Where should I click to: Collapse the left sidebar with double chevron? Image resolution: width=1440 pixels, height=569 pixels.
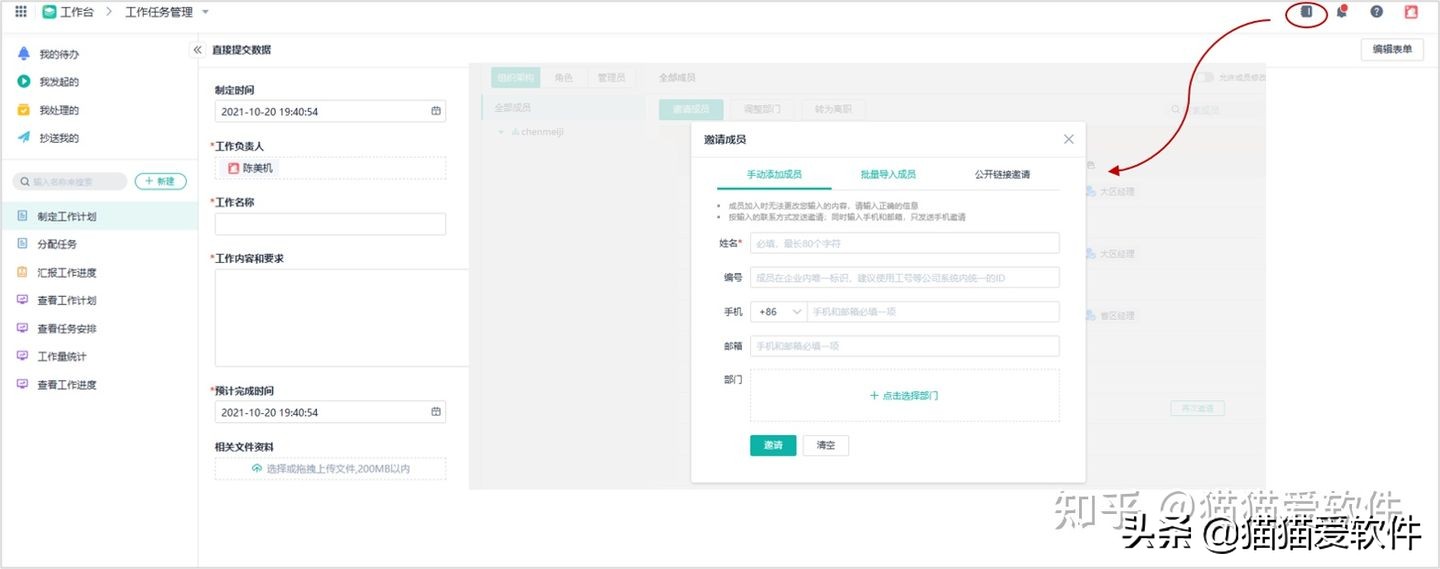(x=197, y=50)
